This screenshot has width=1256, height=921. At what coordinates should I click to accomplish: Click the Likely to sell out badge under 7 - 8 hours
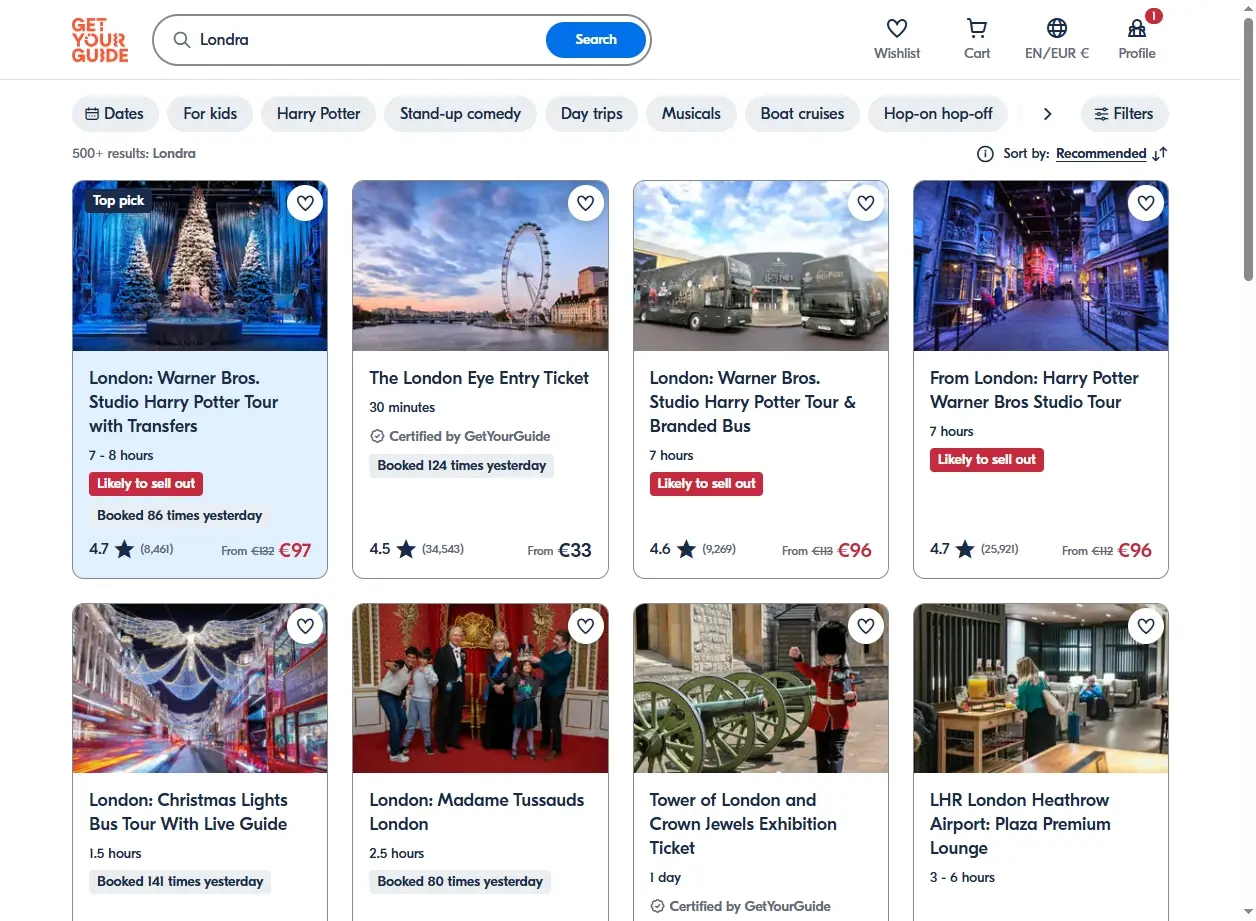pyautogui.click(x=146, y=484)
